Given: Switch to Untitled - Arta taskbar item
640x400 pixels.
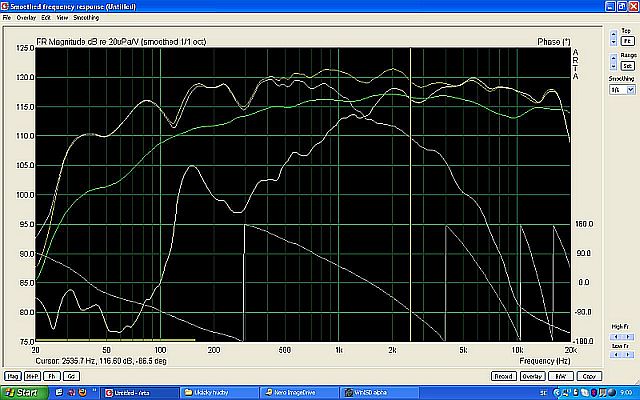Looking at the screenshot, I should point(140,393).
